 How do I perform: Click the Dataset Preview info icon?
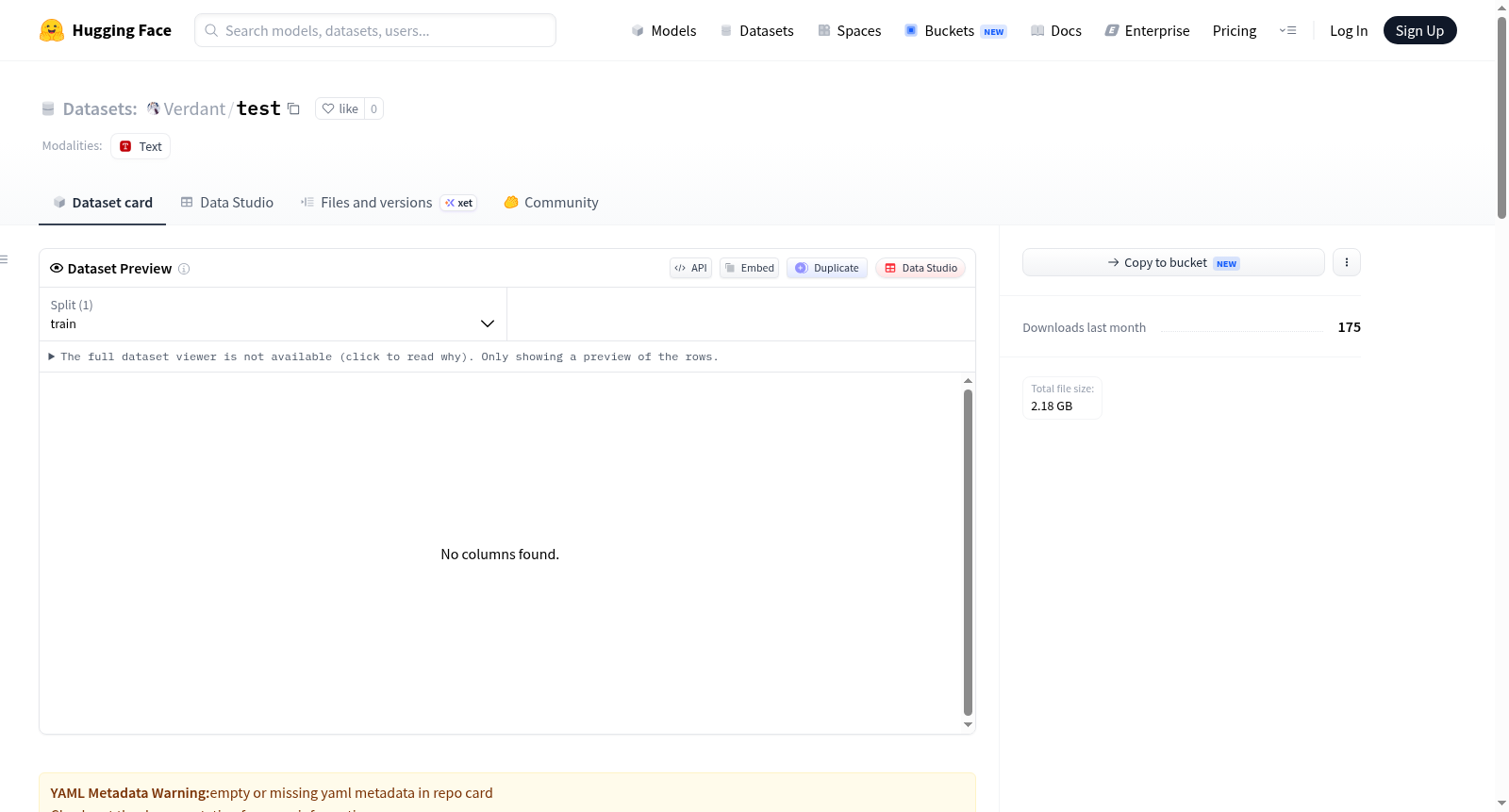point(184,269)
